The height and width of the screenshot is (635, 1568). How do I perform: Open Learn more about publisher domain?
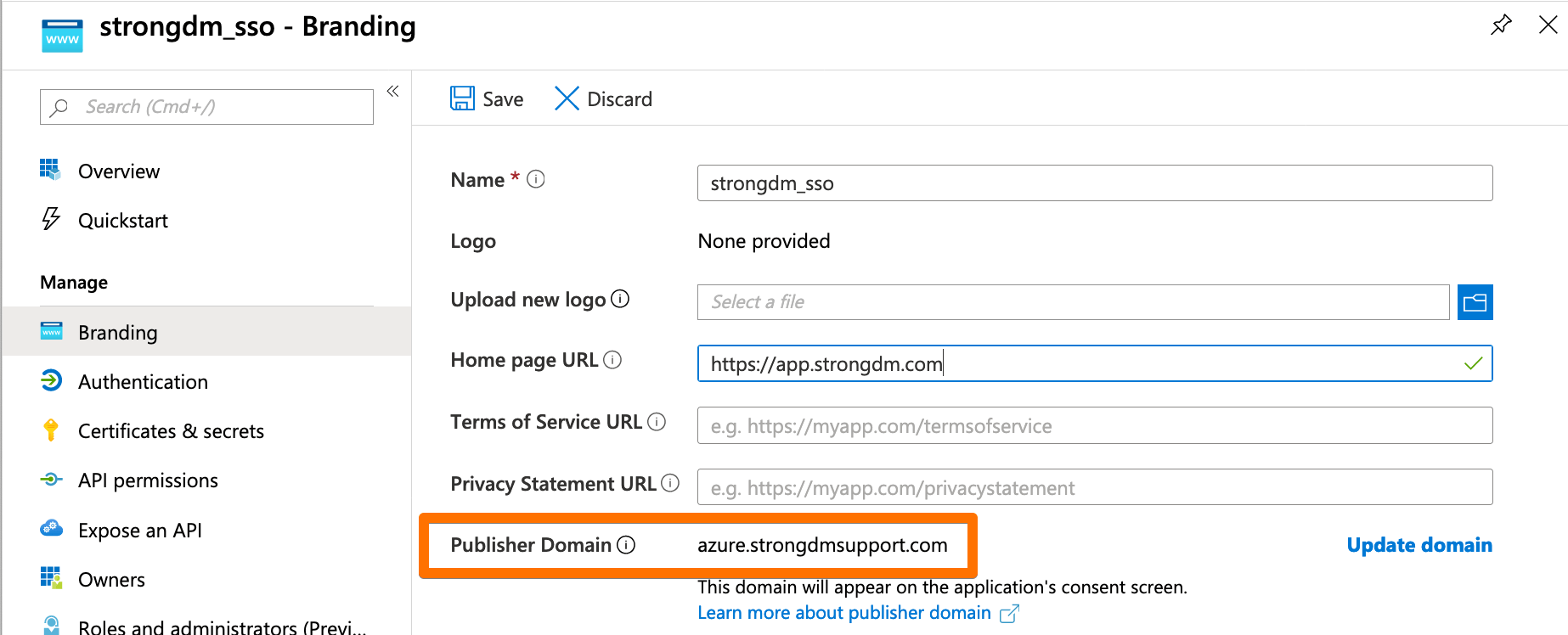tap(844, 613)
